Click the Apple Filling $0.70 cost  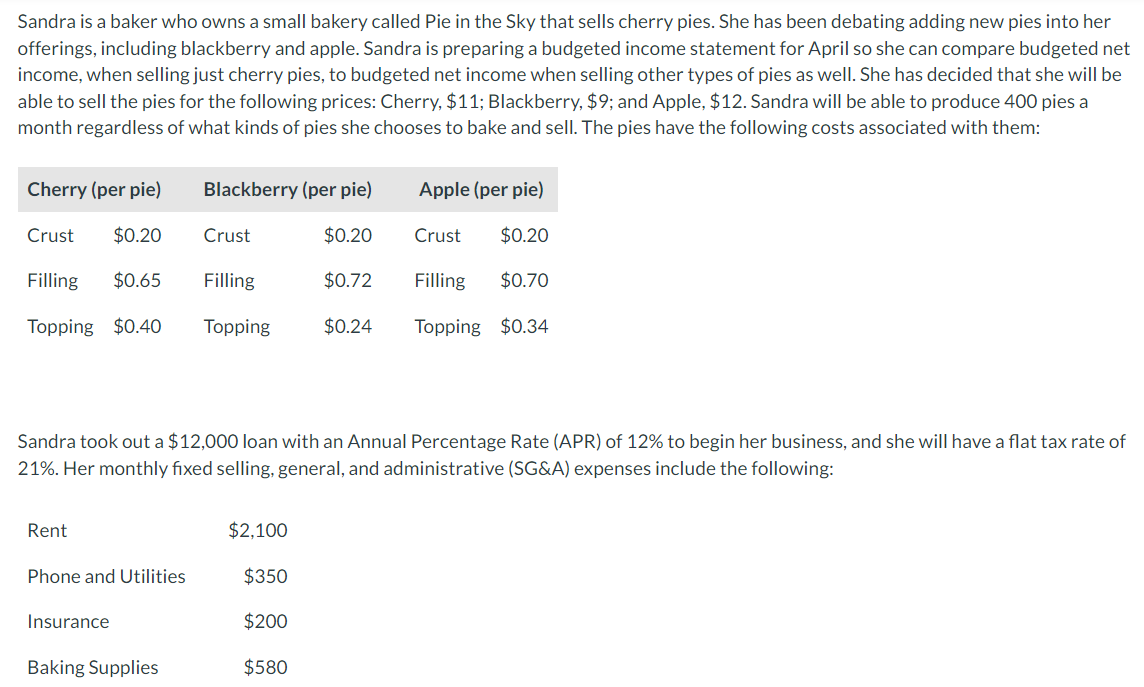[x=524, y=280]
